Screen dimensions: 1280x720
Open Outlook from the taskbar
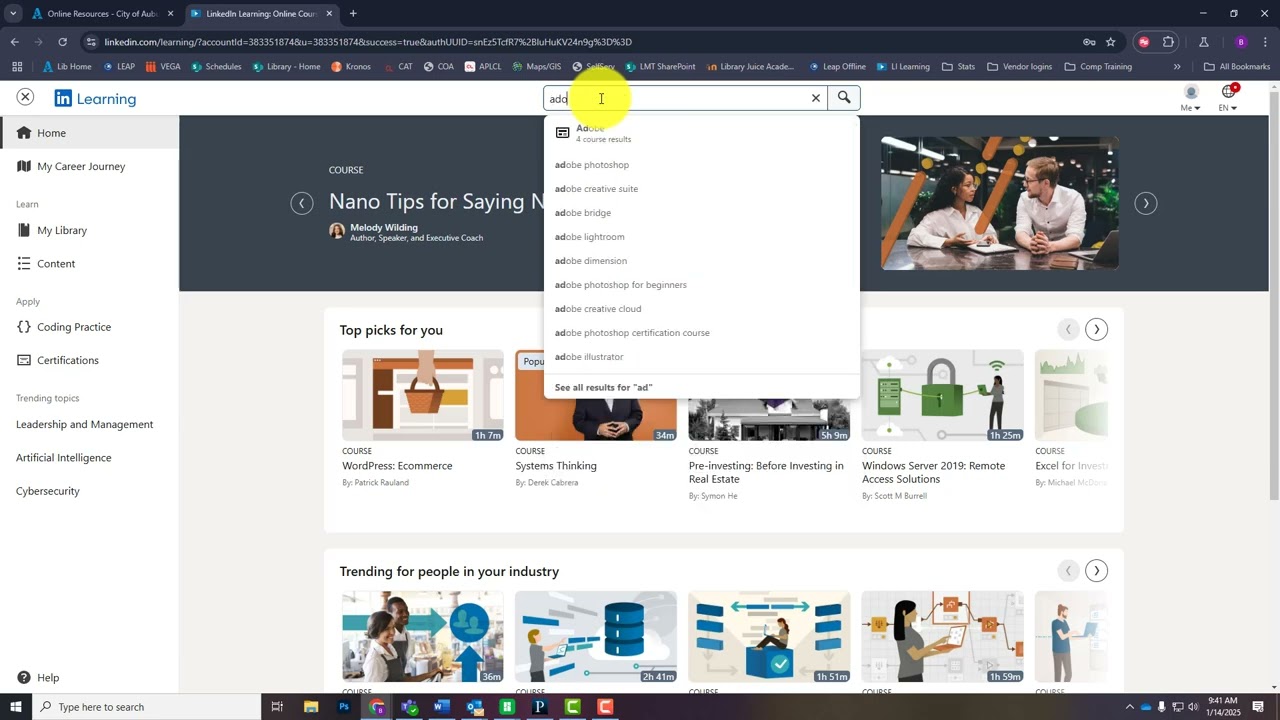pyautogui.click(x=474, y=707)
